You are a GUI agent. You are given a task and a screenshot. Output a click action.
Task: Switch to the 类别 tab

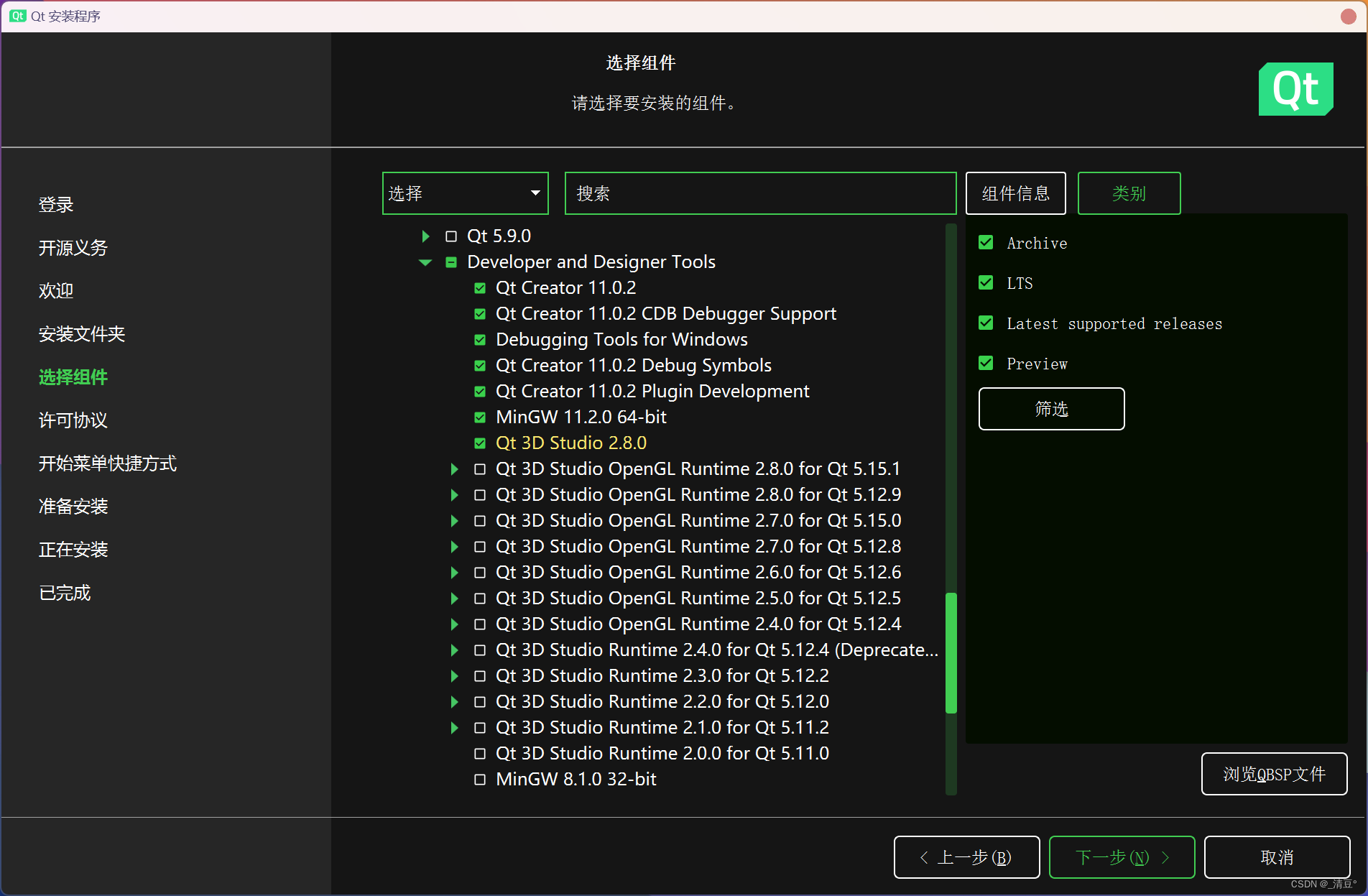pyautogui.click(x=1129, y=193)
